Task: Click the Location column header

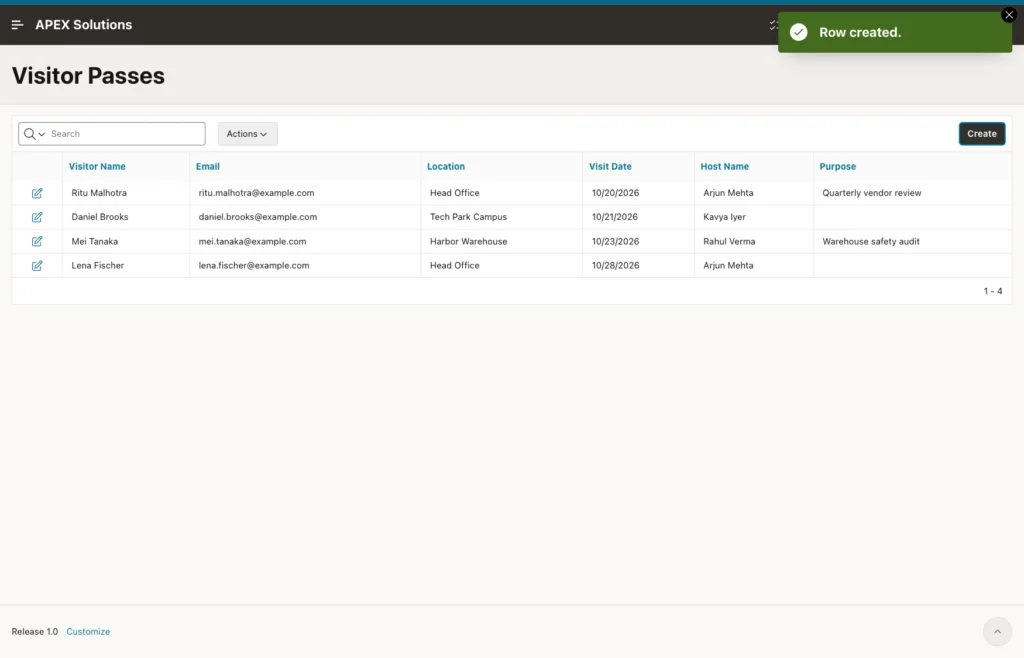Action: point(446,166)
